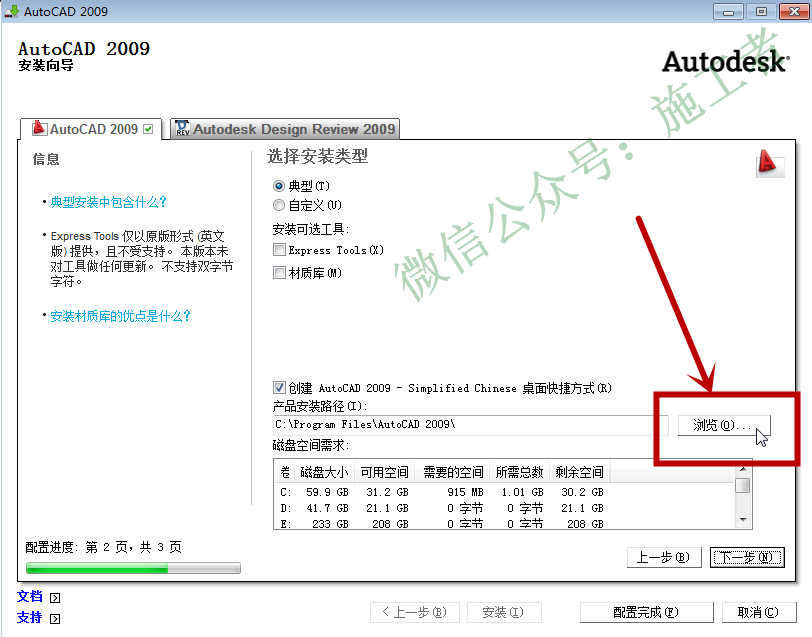Switch to the Autodesk Design Review 2009 tab
The width and height of the screenshot is (812, 637).
(285, 128)
